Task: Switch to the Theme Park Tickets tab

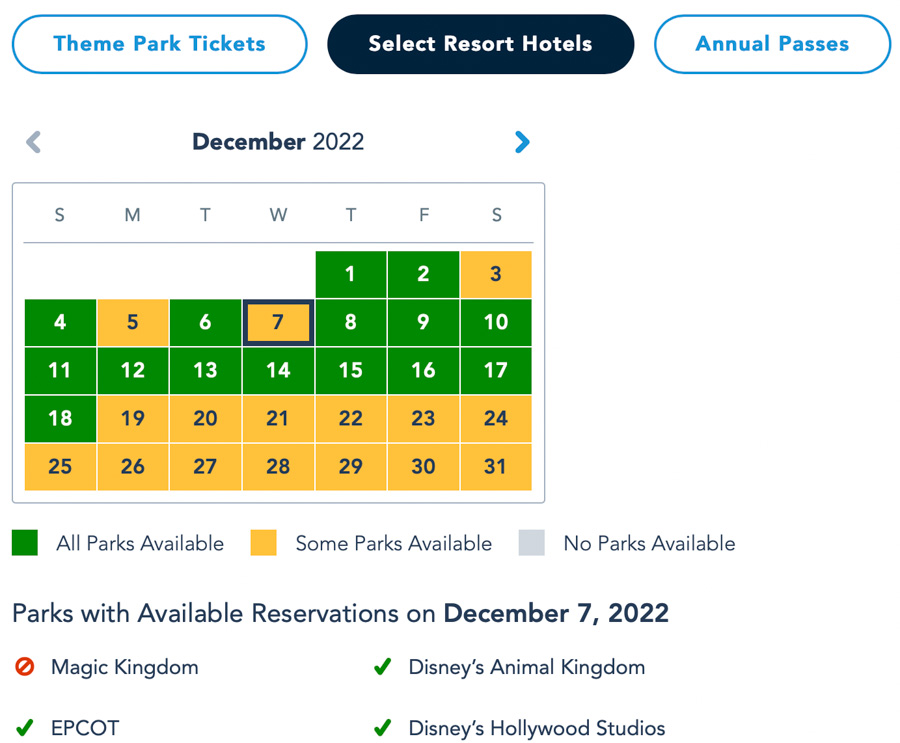Action: pos(159,44)
